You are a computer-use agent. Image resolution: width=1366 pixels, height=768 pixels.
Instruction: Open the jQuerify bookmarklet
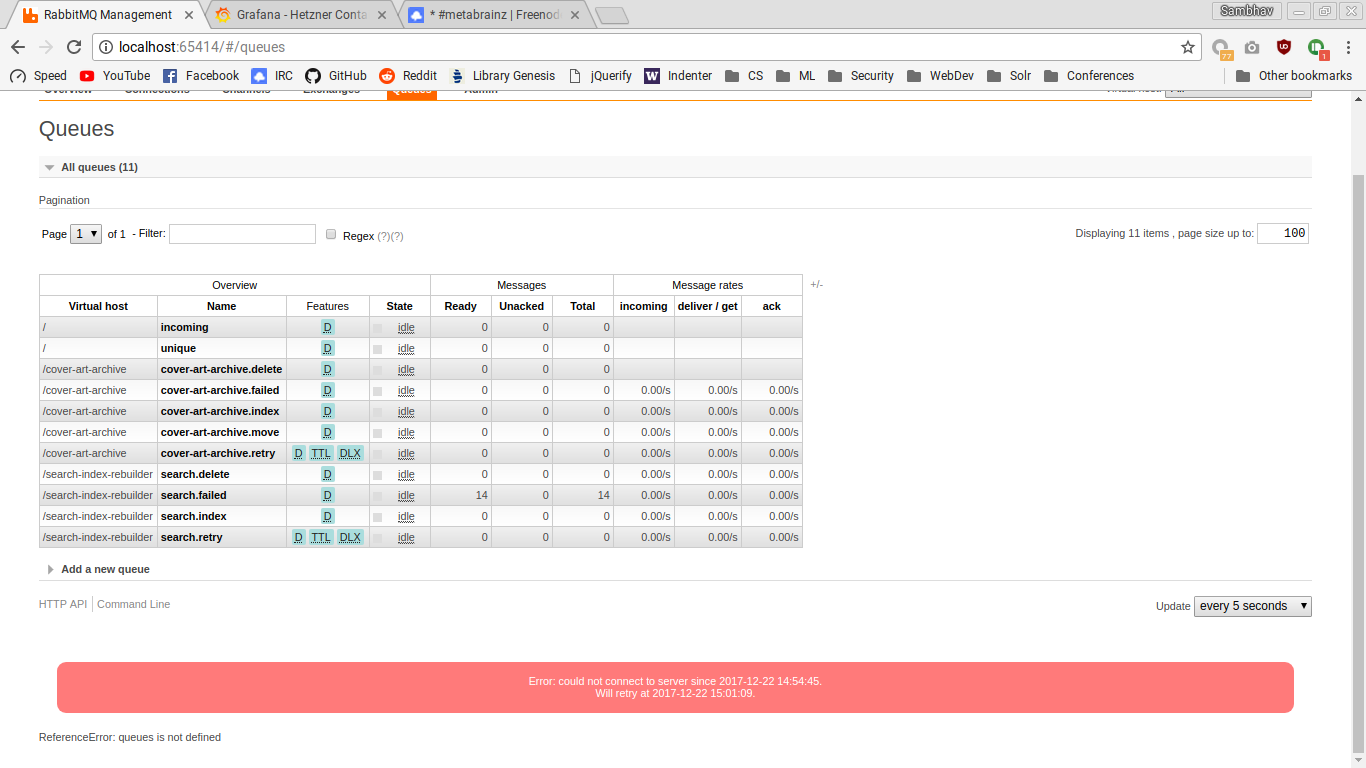click(x=600, y=76)
